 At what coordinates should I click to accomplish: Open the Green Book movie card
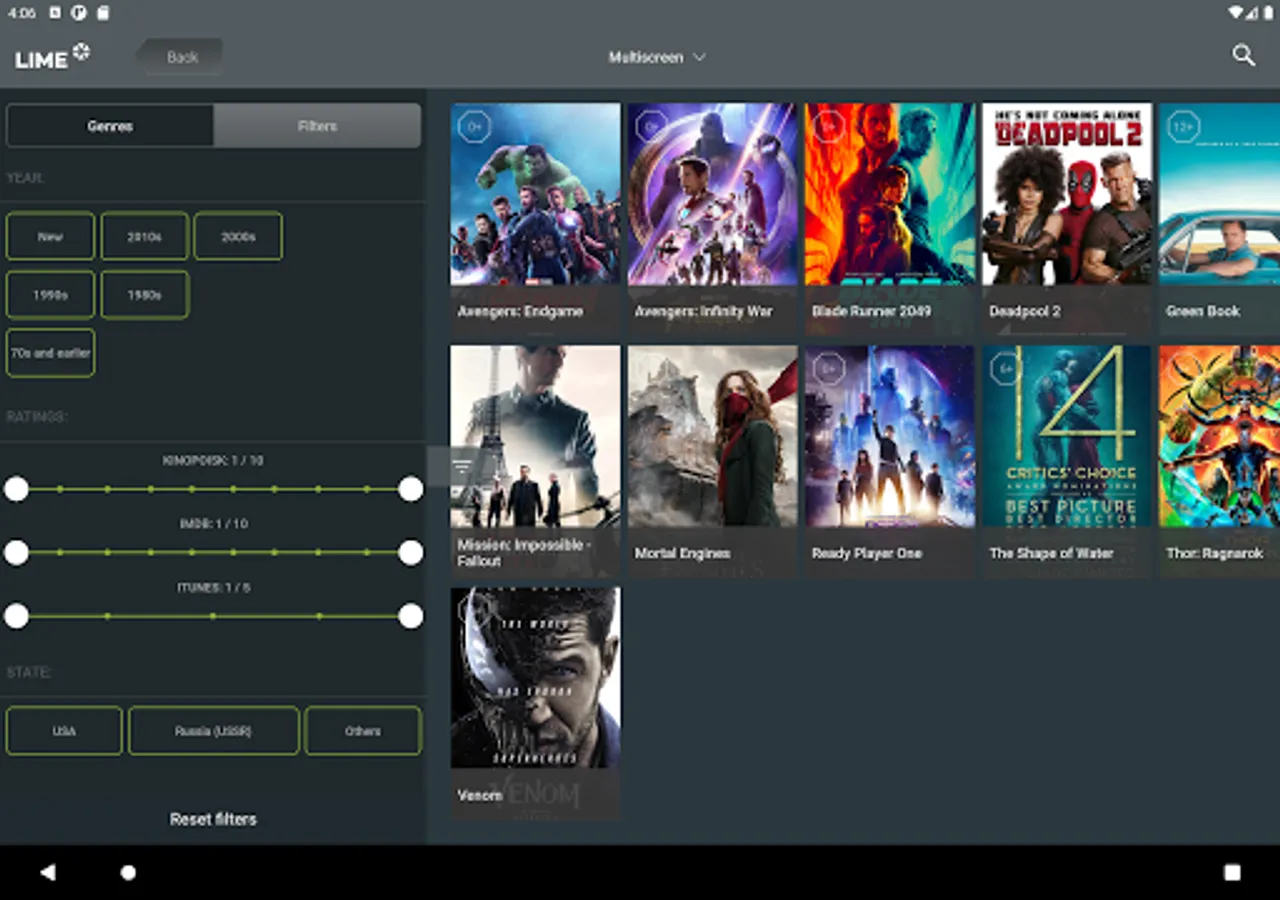click(x=1220, y=219)
